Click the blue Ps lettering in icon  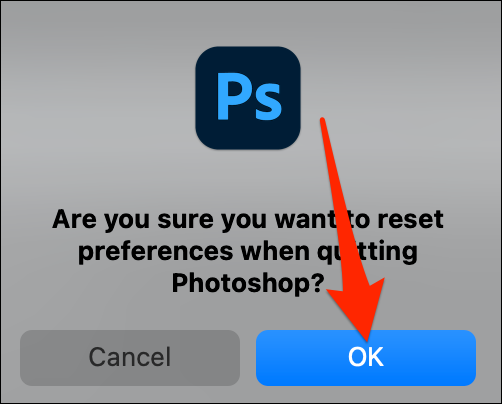pos(249,96)
